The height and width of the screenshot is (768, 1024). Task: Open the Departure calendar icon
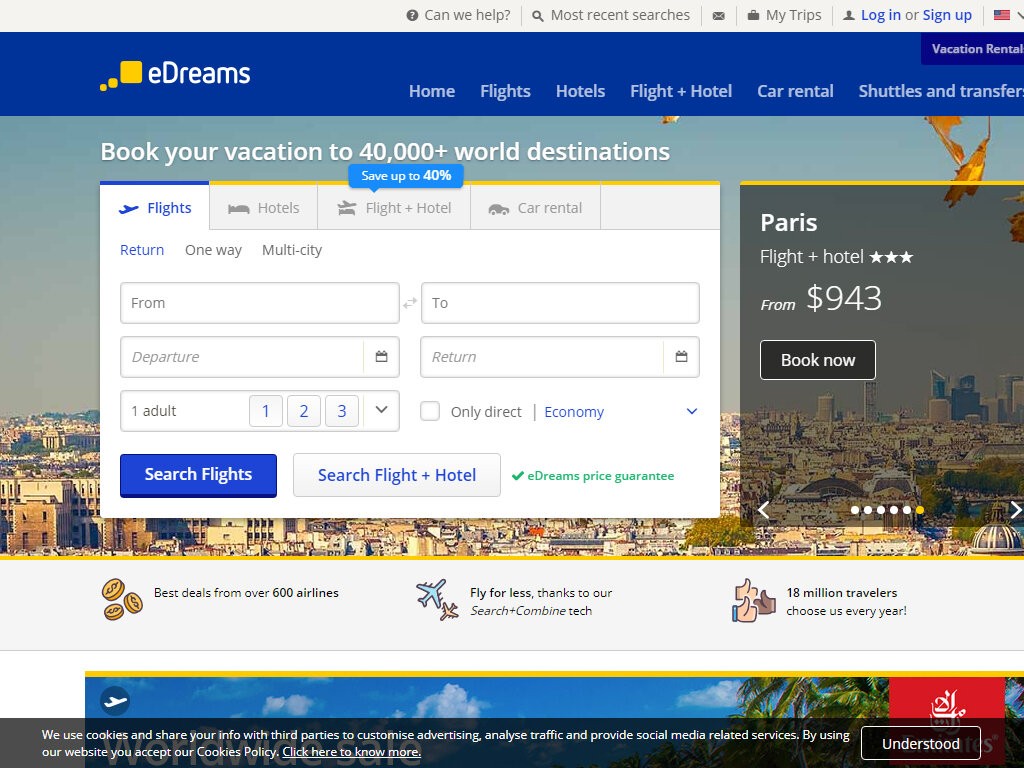pos(381,357)
